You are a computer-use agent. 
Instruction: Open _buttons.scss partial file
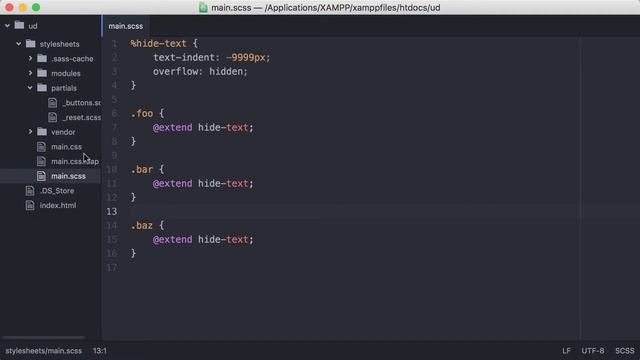82,103
